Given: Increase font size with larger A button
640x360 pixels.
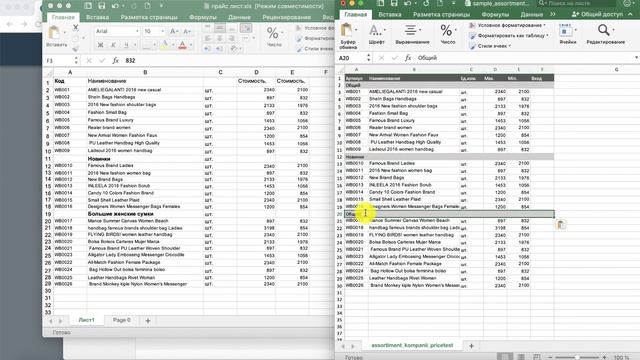Looking at the screenshot, I should point(173,31).
